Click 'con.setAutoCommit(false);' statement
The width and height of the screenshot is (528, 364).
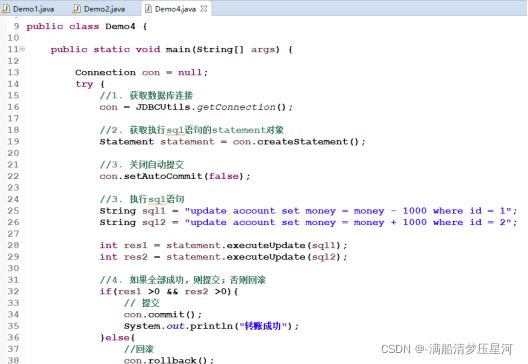click(175, 176)
